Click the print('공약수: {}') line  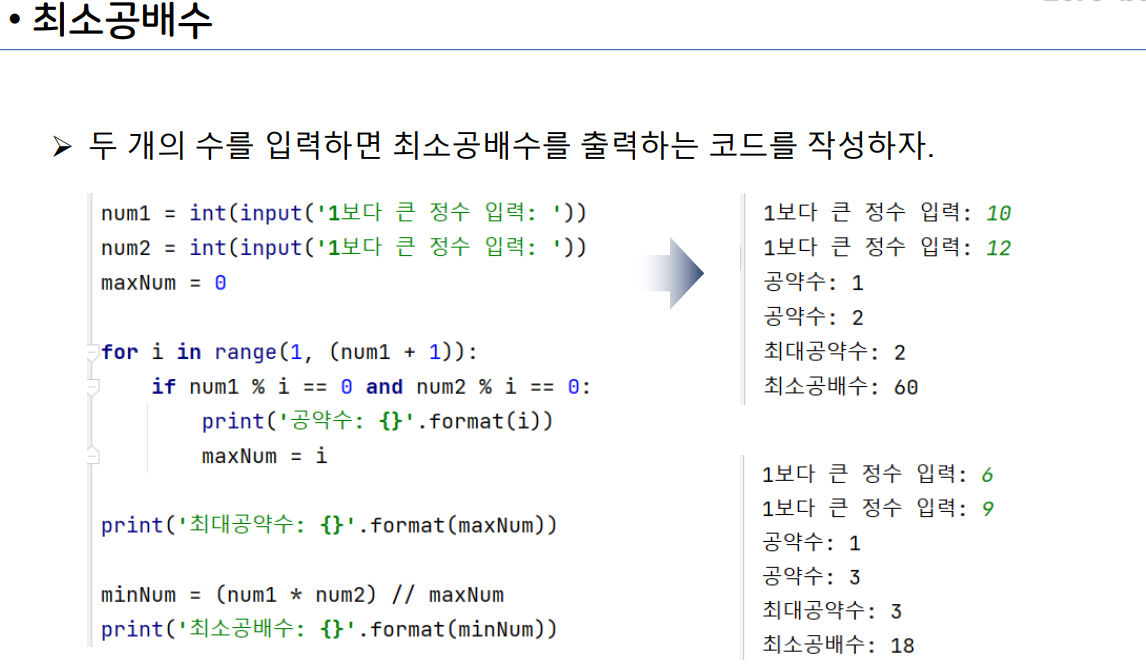point(377,421)
